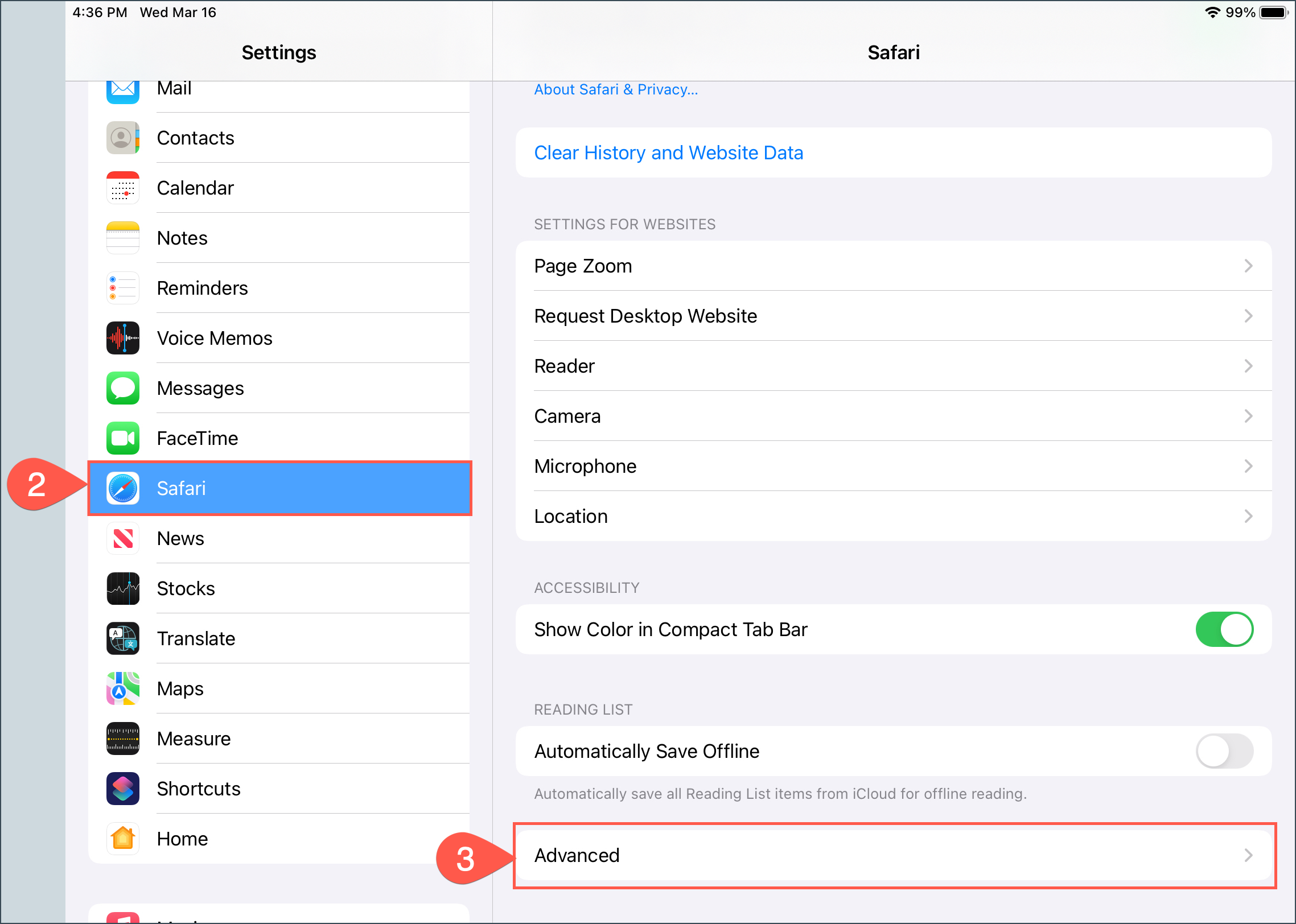Select Translate in settings list
1296x924 pixels.
coord(279,638)
